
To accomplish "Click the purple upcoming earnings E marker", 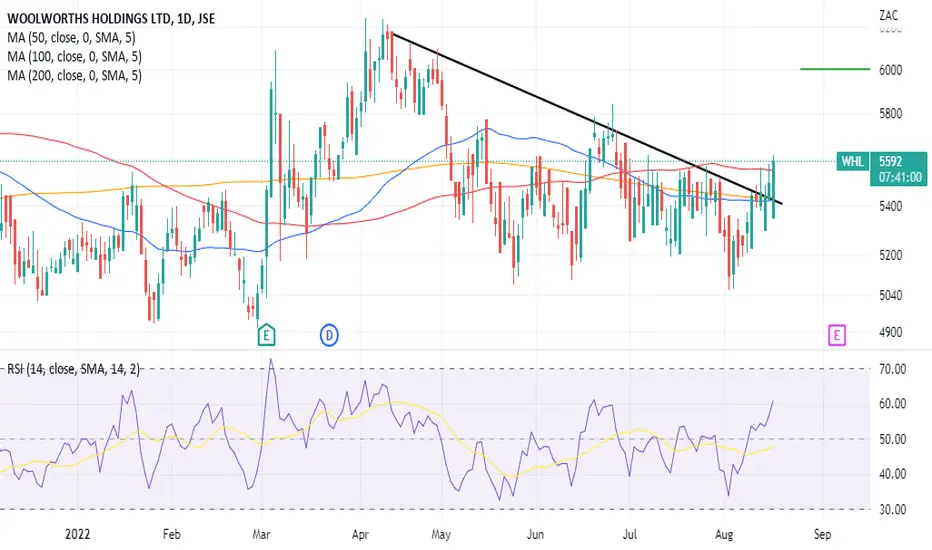I will pyautogui.click(x=837, y=335).
